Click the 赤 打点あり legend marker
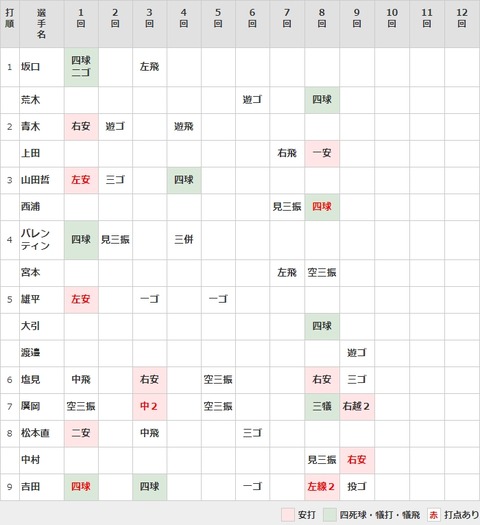 [433, 515]
